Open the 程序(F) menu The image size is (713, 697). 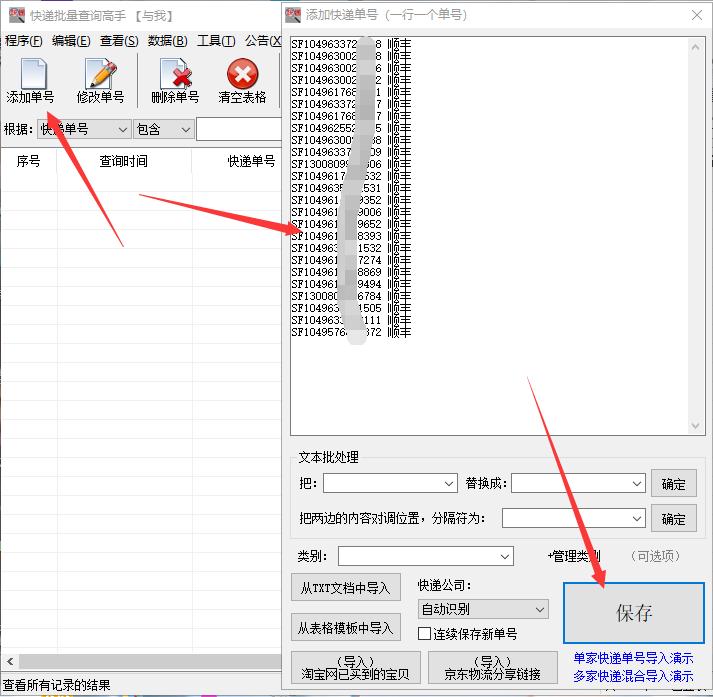click(23, 41)
